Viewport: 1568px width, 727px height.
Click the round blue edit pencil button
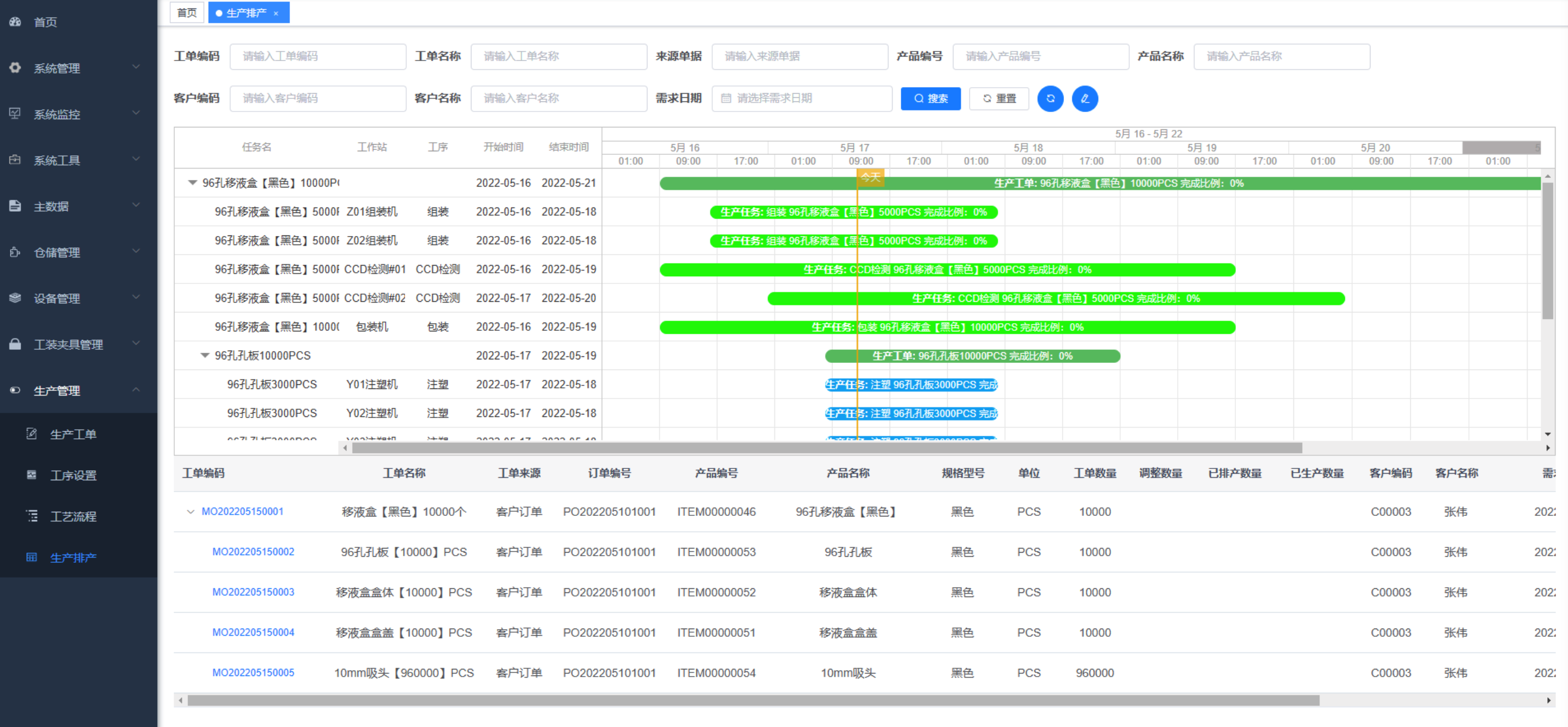pos(1085,98)
